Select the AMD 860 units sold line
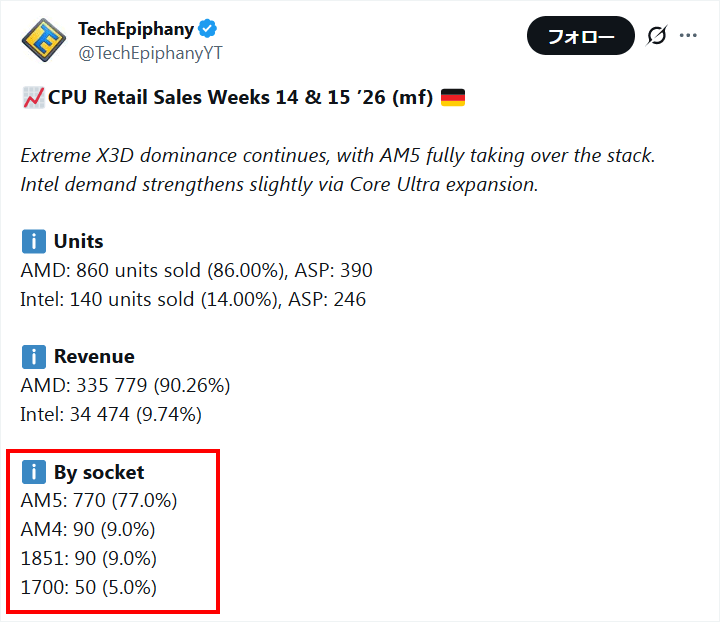The height and width of the screenshot is (622, 720). pyautogui.click(x=196, y=271)
